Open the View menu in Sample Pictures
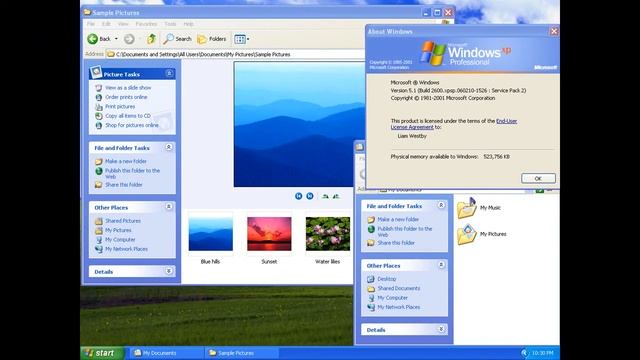The width and height of the screenshot is (640, 360). pyautogui.click(x=123, y=24)
